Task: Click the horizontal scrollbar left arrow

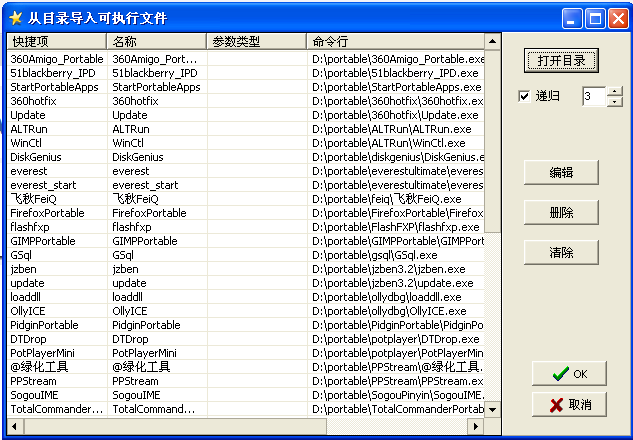Action: 15,426
